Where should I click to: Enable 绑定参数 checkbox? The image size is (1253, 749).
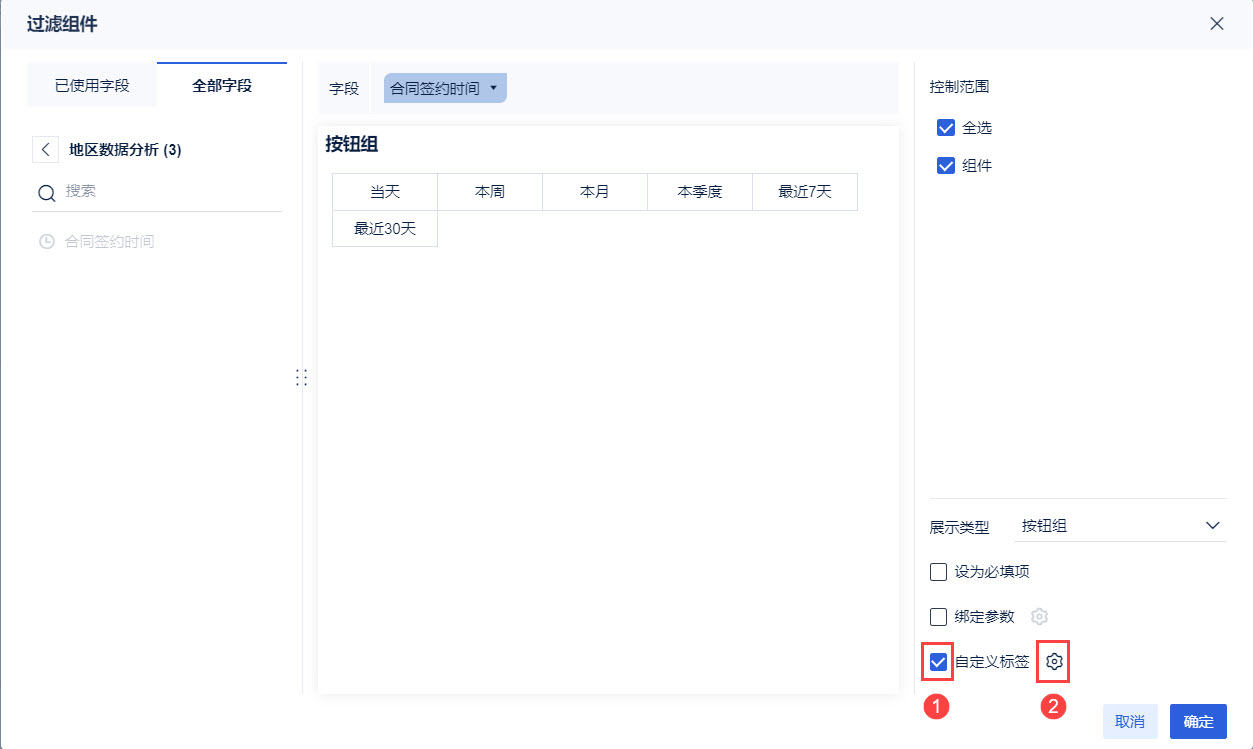point(938,616)
